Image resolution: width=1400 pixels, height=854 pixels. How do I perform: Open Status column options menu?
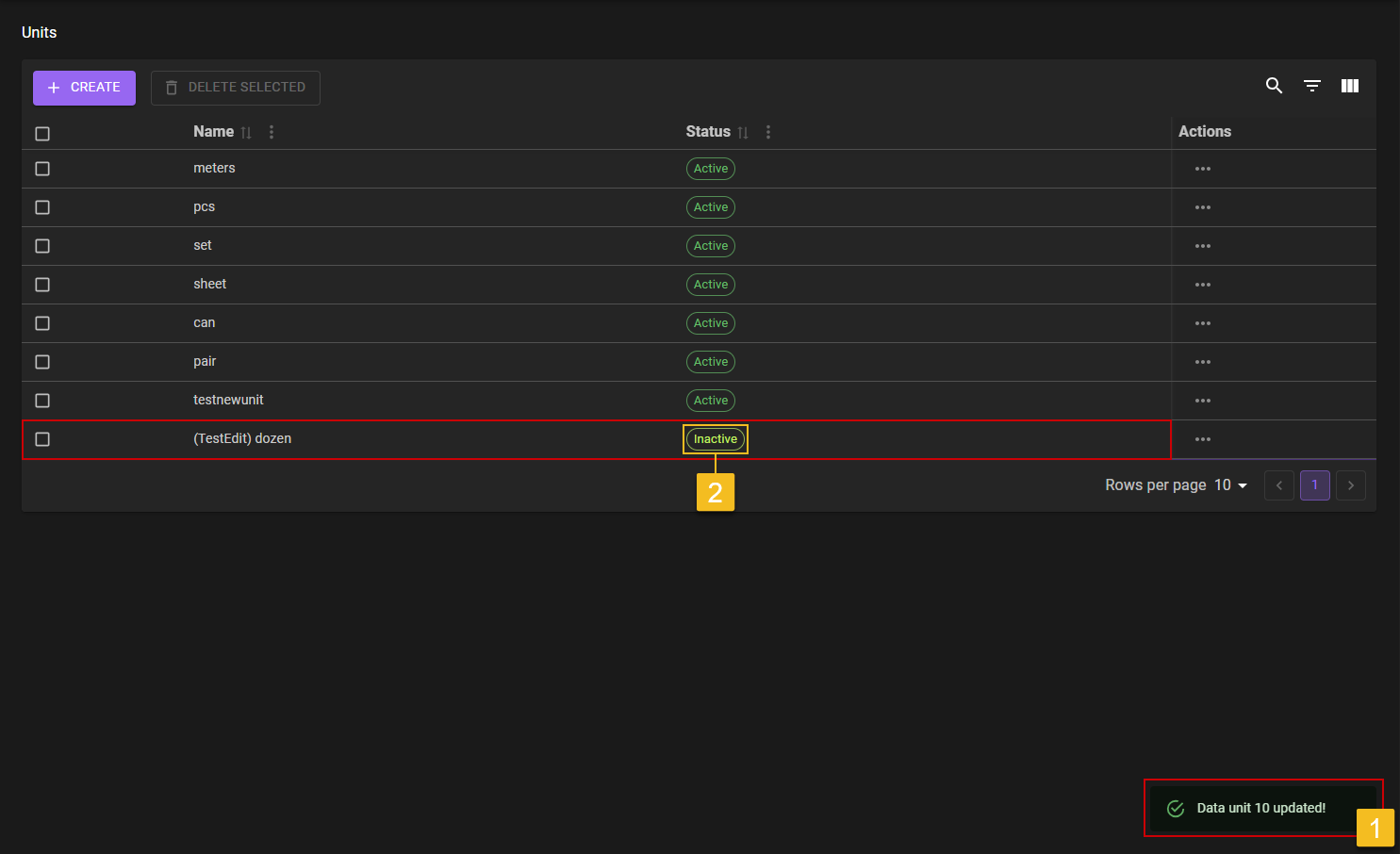point(768,132)
